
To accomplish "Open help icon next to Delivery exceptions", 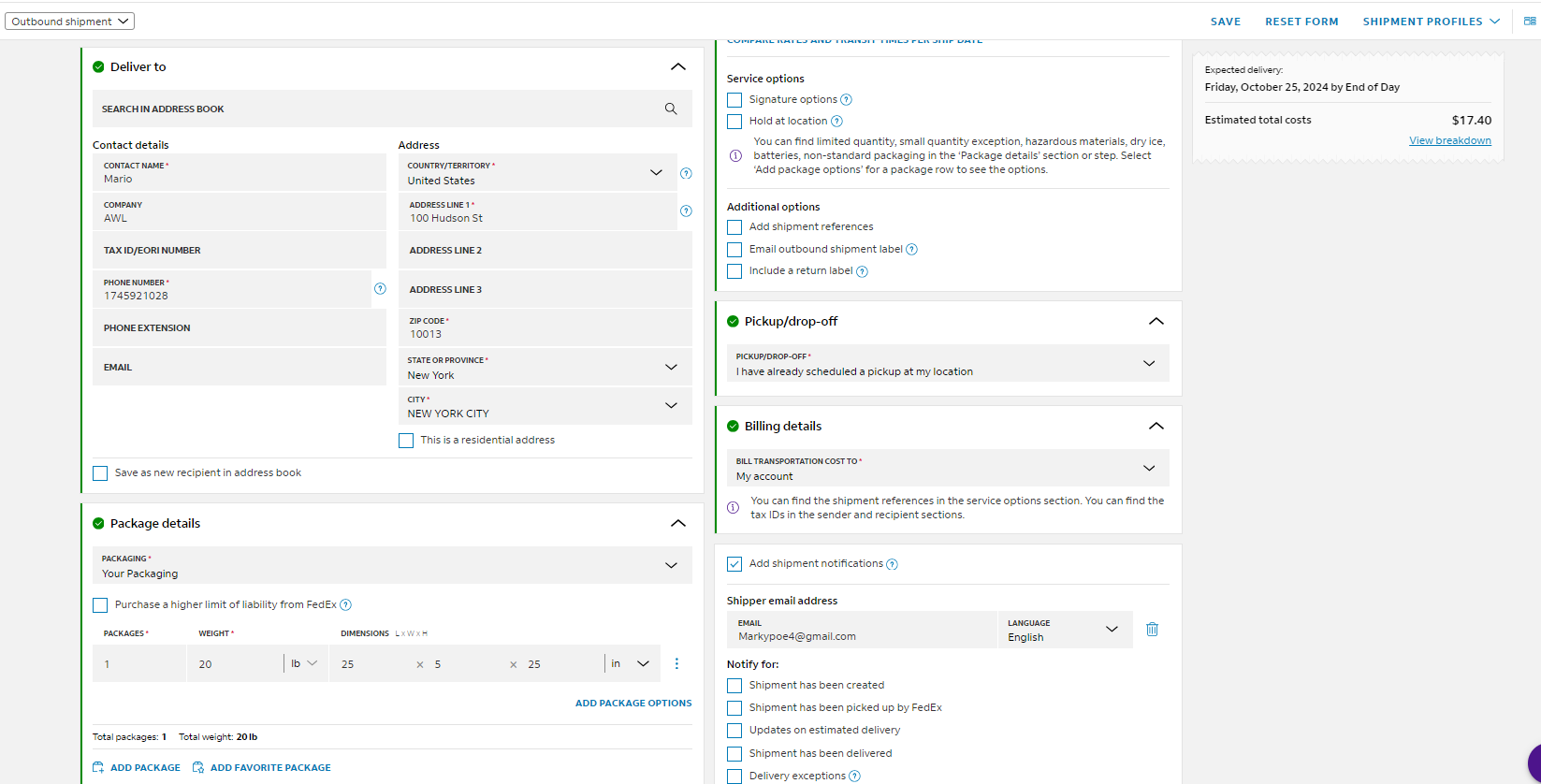I will tap(854, 777).
